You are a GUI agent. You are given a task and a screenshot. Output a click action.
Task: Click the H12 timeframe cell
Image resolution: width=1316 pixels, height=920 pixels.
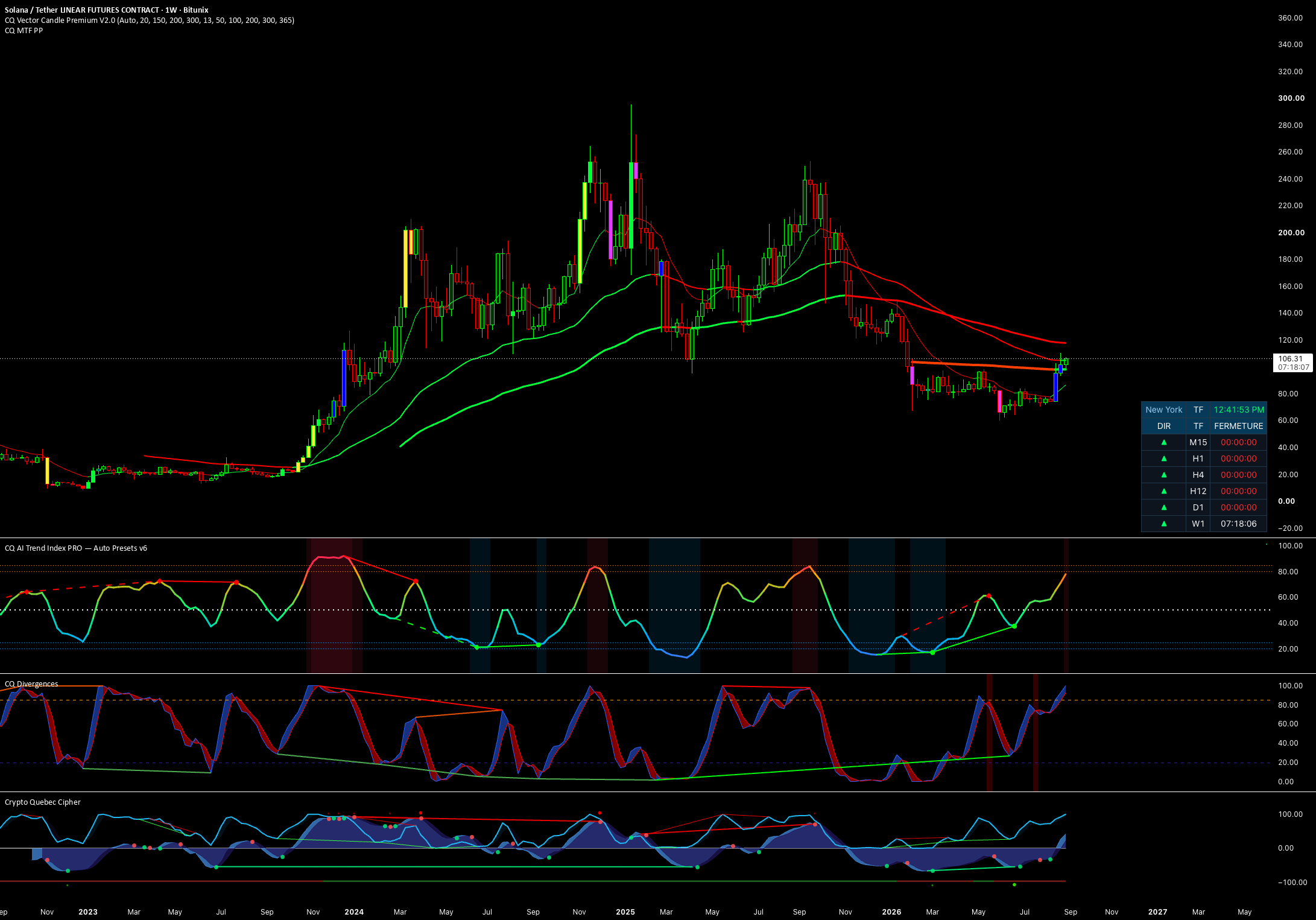[x=1198, y=491]
